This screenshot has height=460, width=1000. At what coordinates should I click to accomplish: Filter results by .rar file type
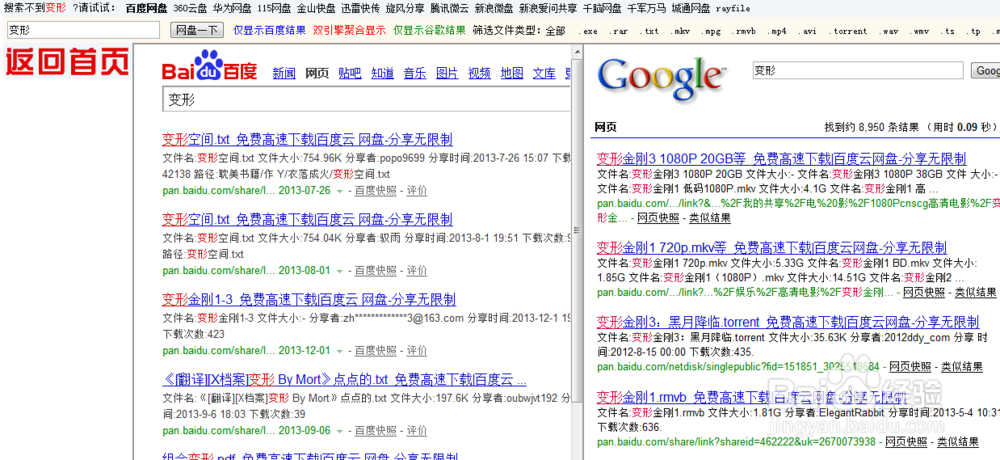(618, 31)
